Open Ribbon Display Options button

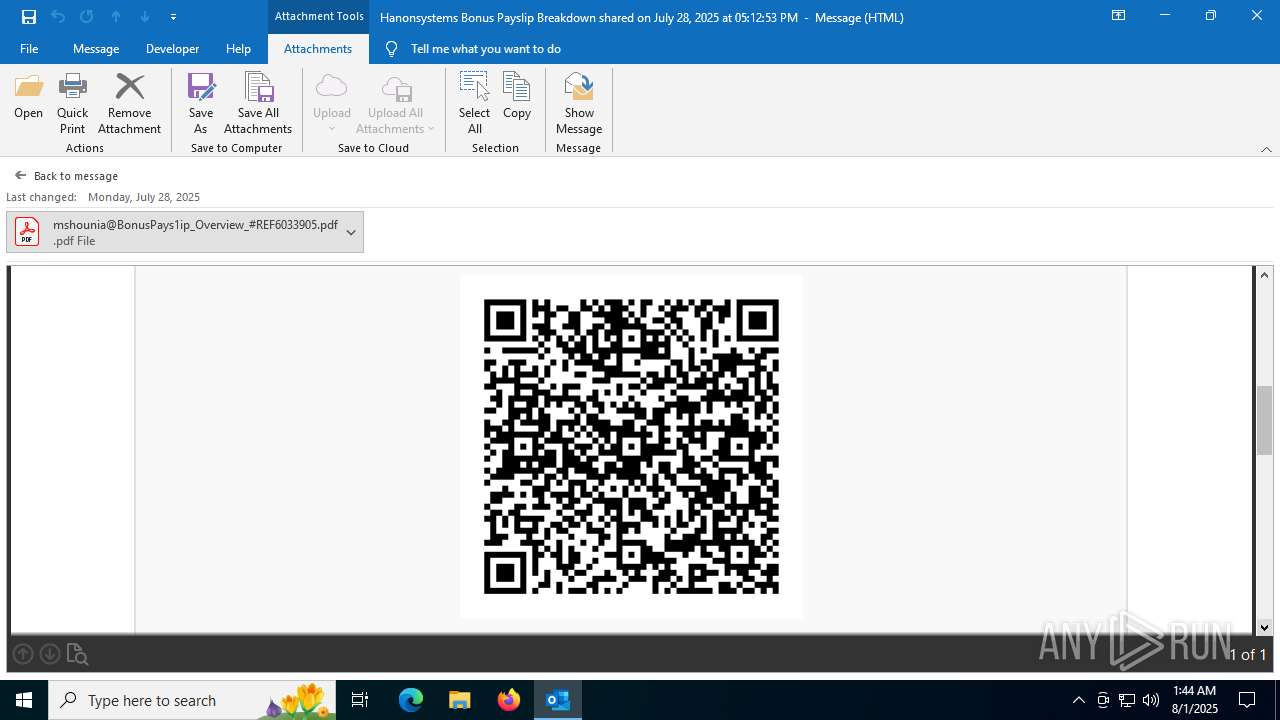click(1118, 16)
